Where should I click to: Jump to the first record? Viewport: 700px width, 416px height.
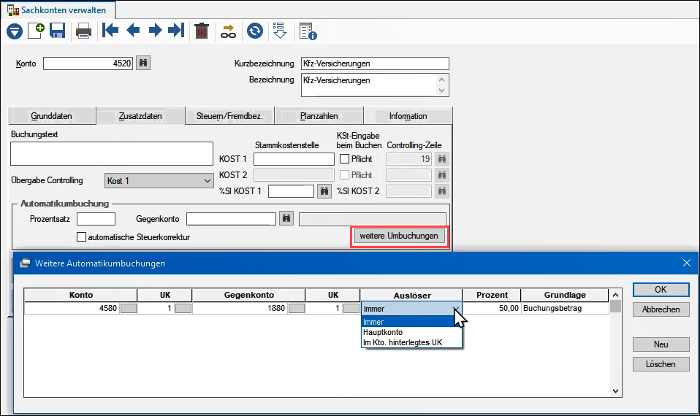pyautogui.click(x=110, y=30)
